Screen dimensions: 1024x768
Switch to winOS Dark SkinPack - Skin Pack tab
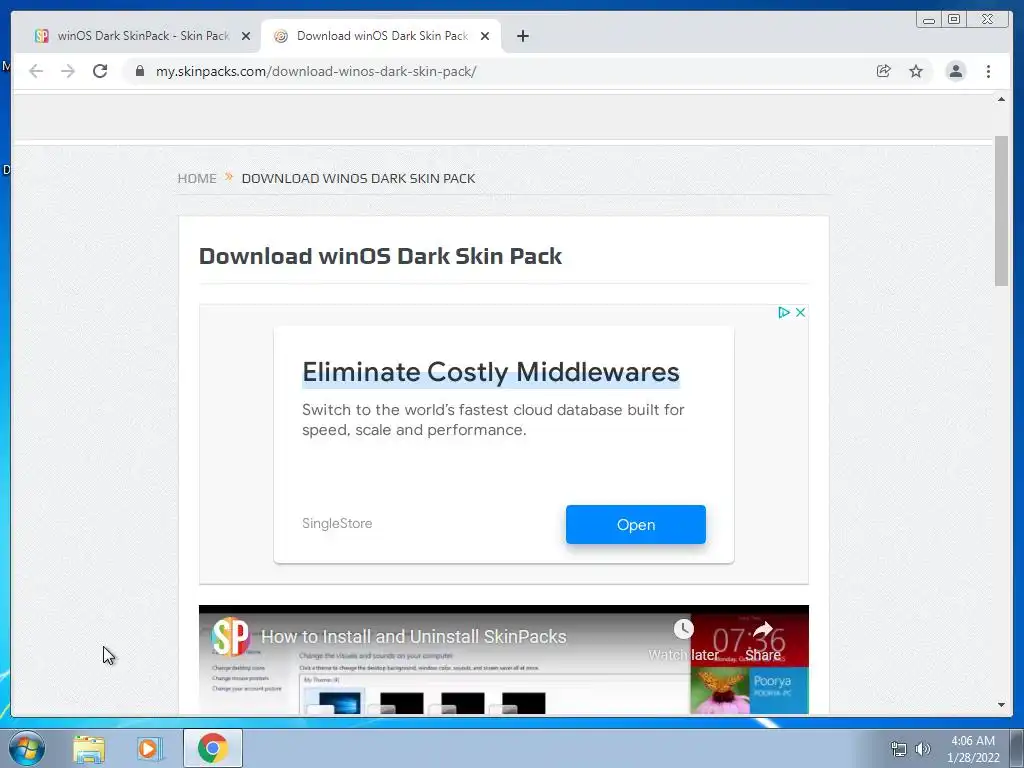pyautogui.click(x=142, y=36)
